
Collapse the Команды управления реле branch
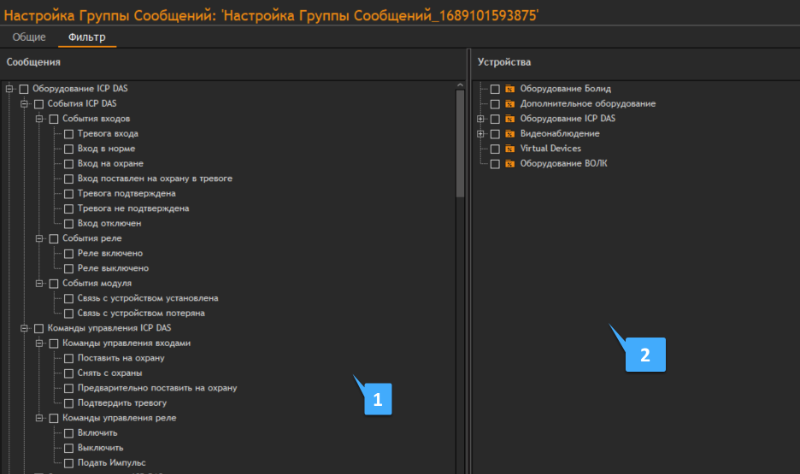39,418
